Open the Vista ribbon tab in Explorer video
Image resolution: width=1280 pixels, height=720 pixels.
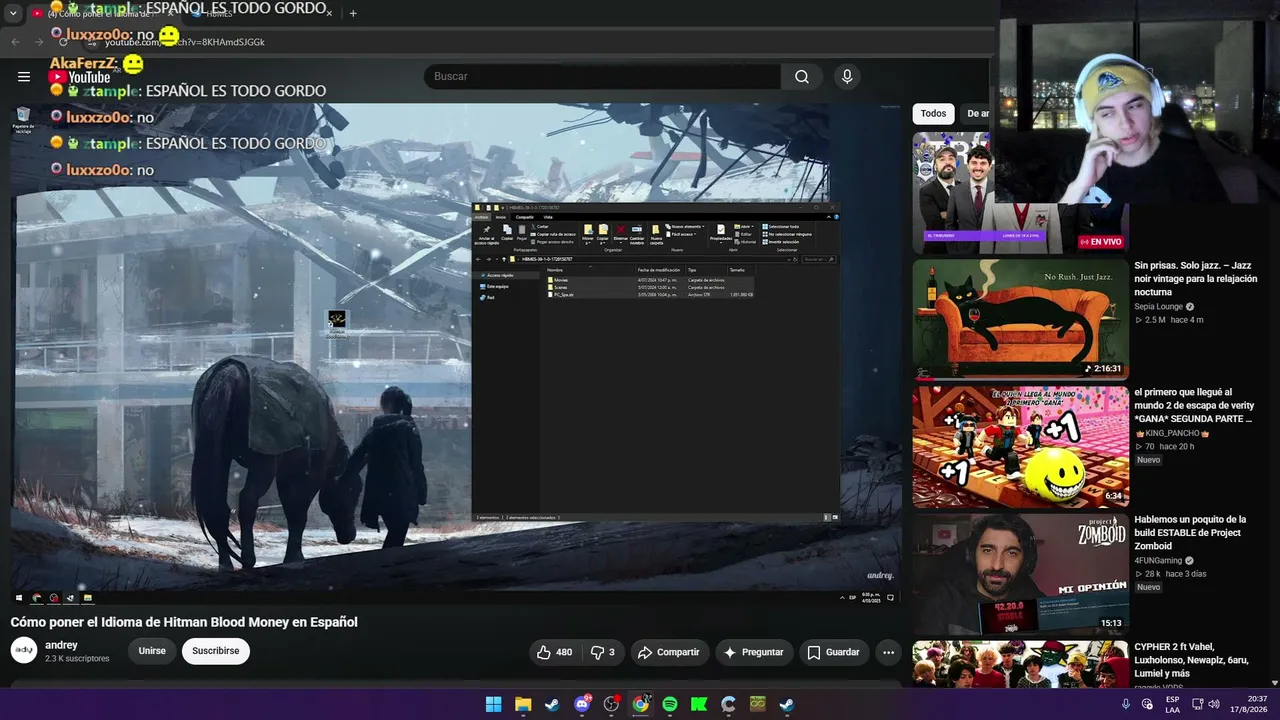click(x=547, y=217)
